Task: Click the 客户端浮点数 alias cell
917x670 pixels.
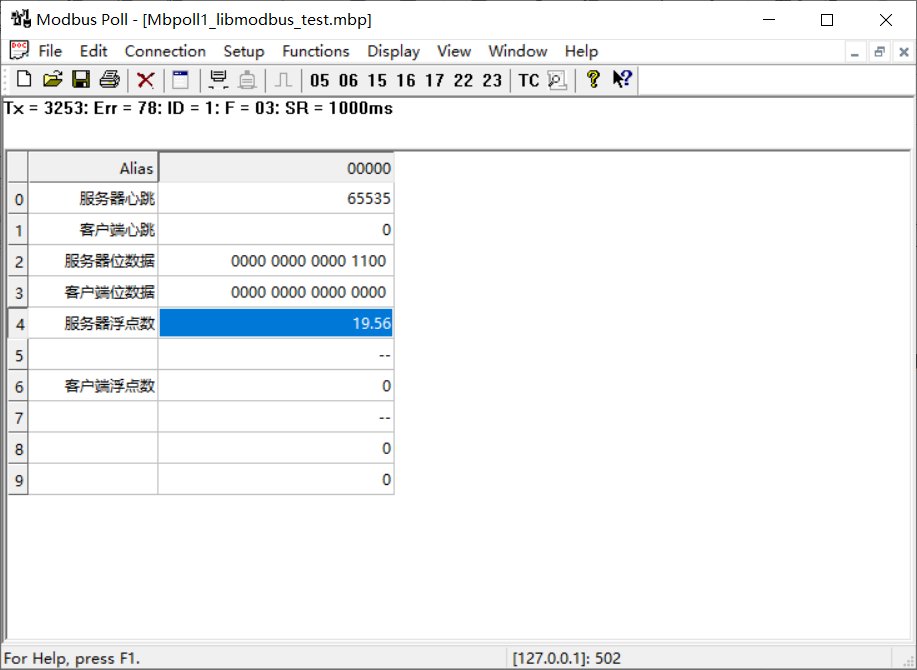Action: (94, 385)
